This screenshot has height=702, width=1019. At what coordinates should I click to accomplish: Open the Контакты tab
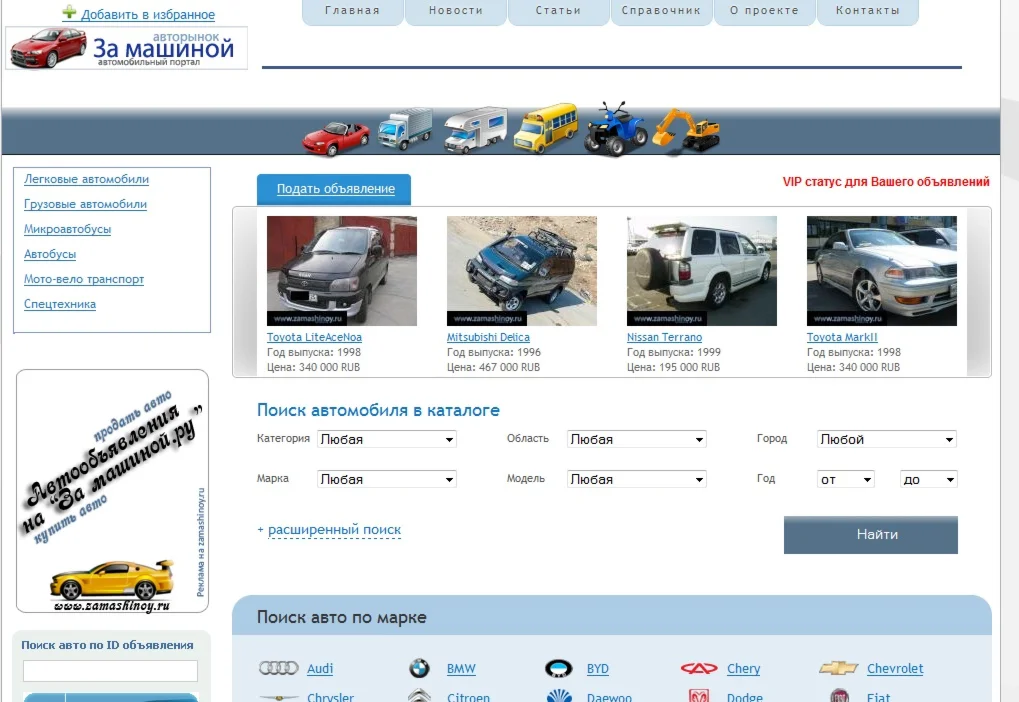pos(866,9)
